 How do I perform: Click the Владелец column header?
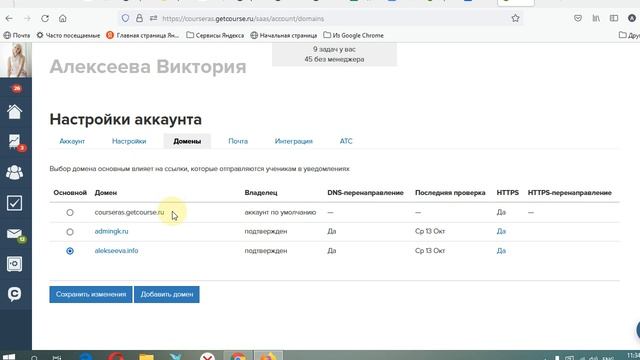[x=261, y=193]
